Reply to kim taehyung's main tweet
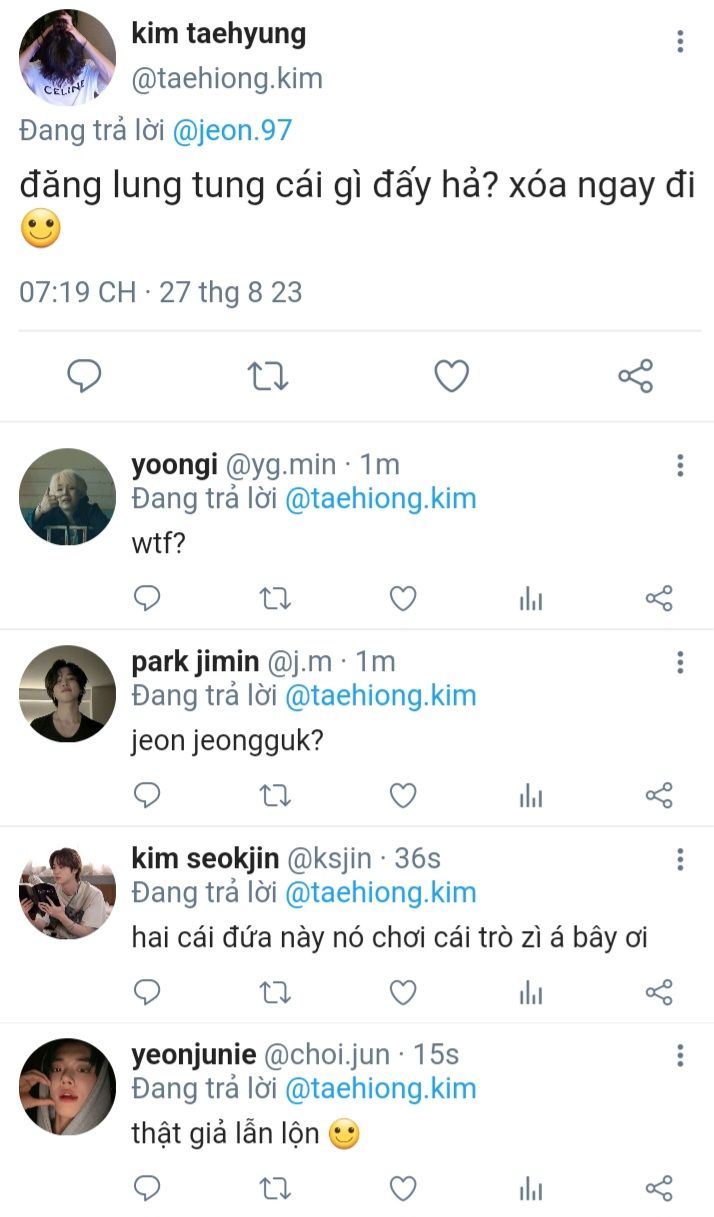714x1217 pixels. (x=84, y=376)
